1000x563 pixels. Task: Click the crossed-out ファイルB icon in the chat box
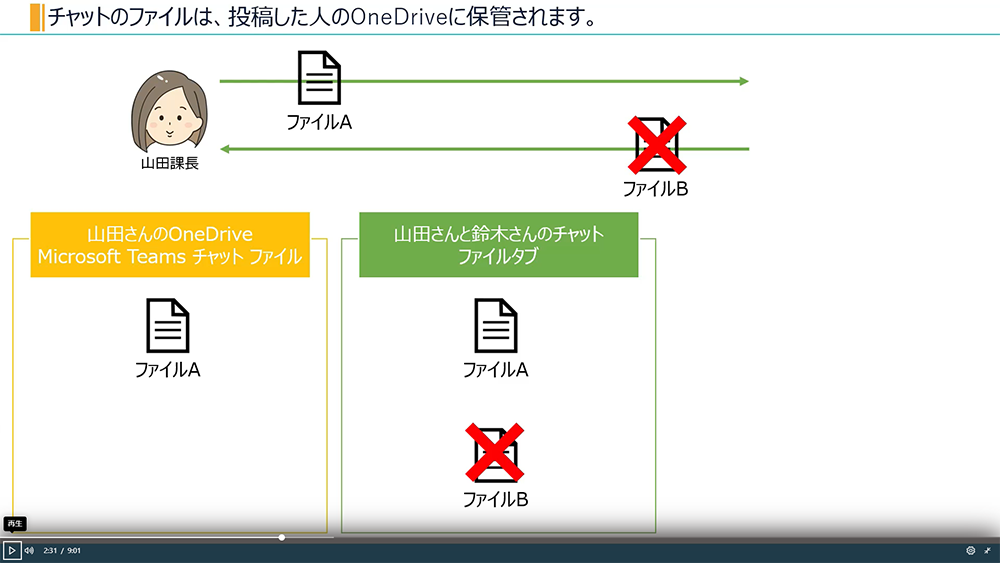point(496,454)
